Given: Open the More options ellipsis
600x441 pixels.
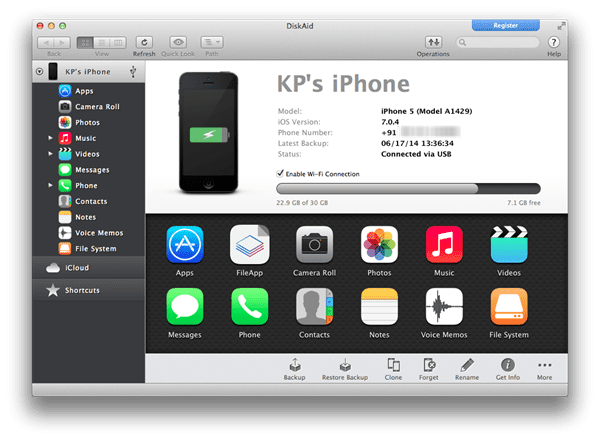Looking at the screenshot, I should pos(545,365).
